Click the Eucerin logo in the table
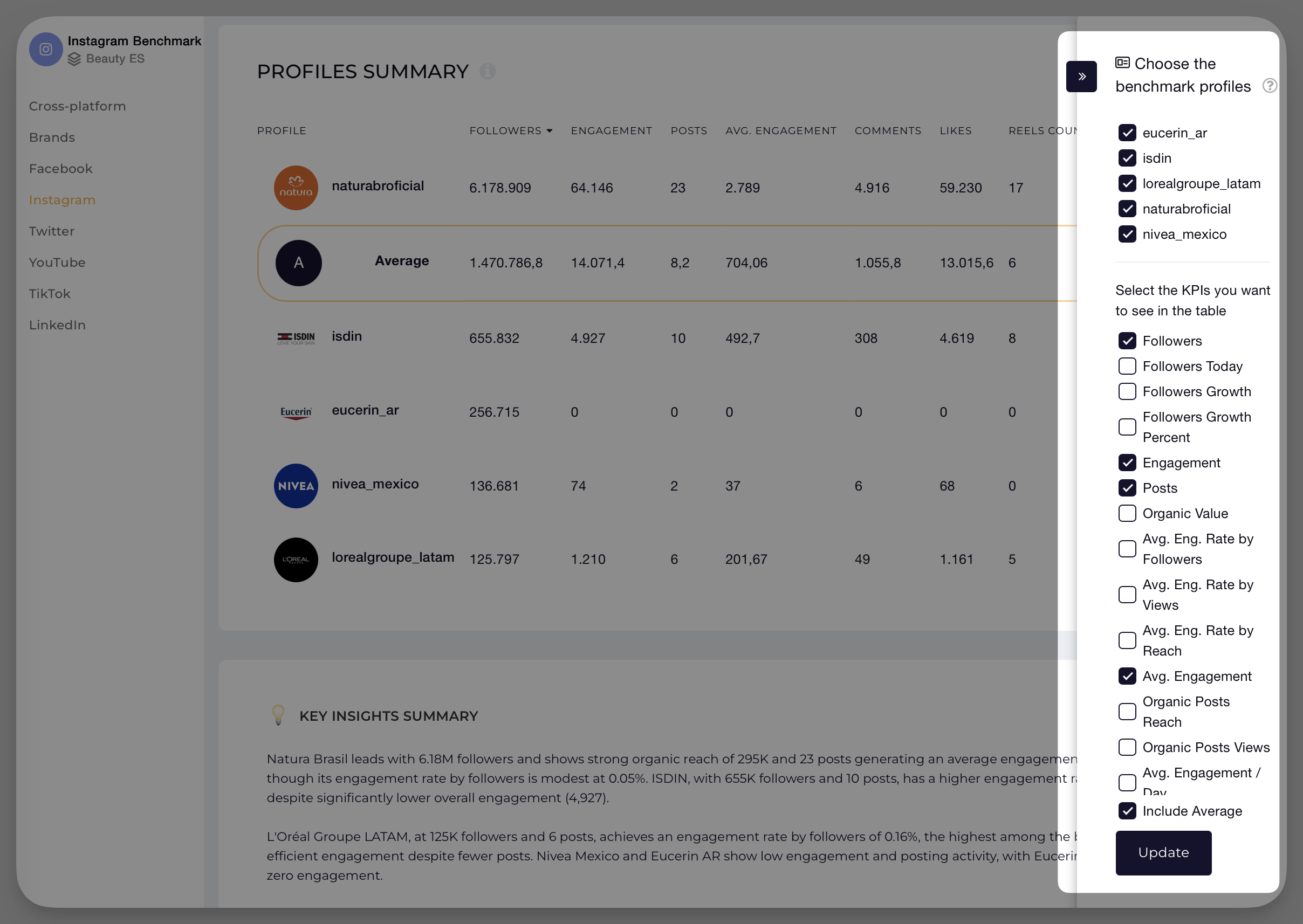 click(x=296, y=411)
